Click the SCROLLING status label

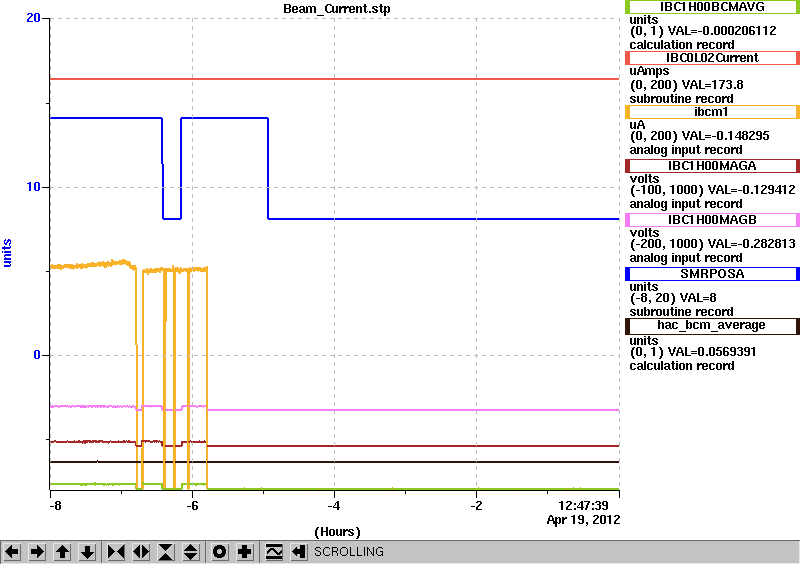(x=349, y=552)
